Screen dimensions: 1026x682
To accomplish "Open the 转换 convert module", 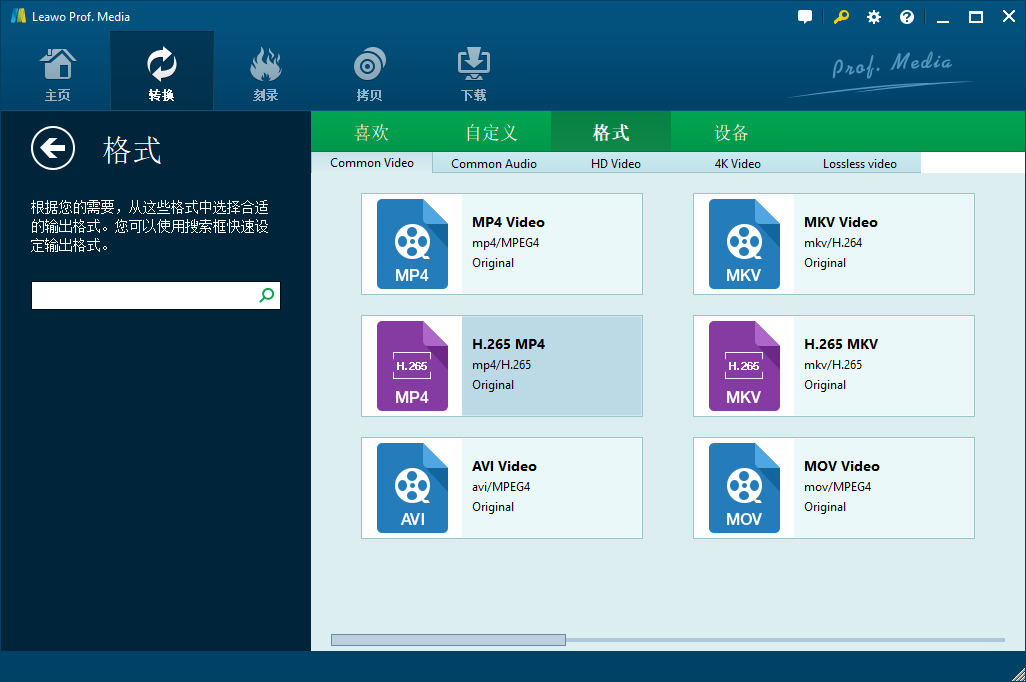I will click(x=162, y=72).
